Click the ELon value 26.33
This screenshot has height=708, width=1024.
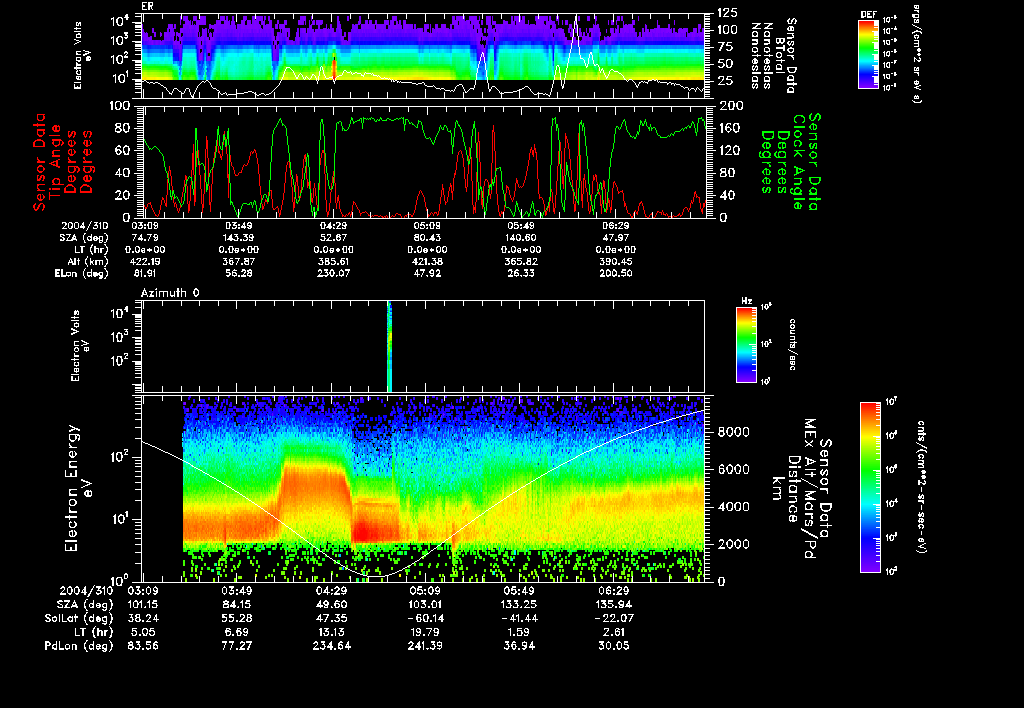point(520,273)
